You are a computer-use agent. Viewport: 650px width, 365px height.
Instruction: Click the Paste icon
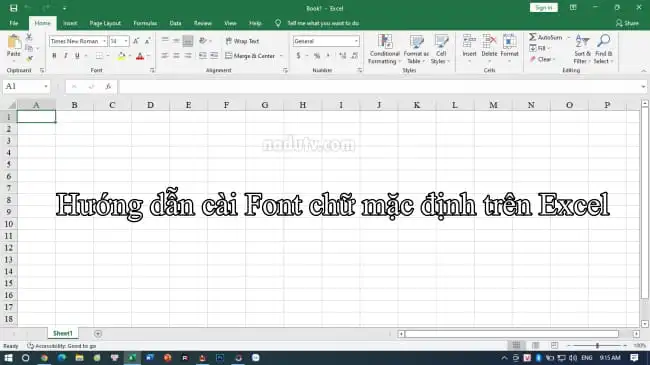(x=14, y=42)
